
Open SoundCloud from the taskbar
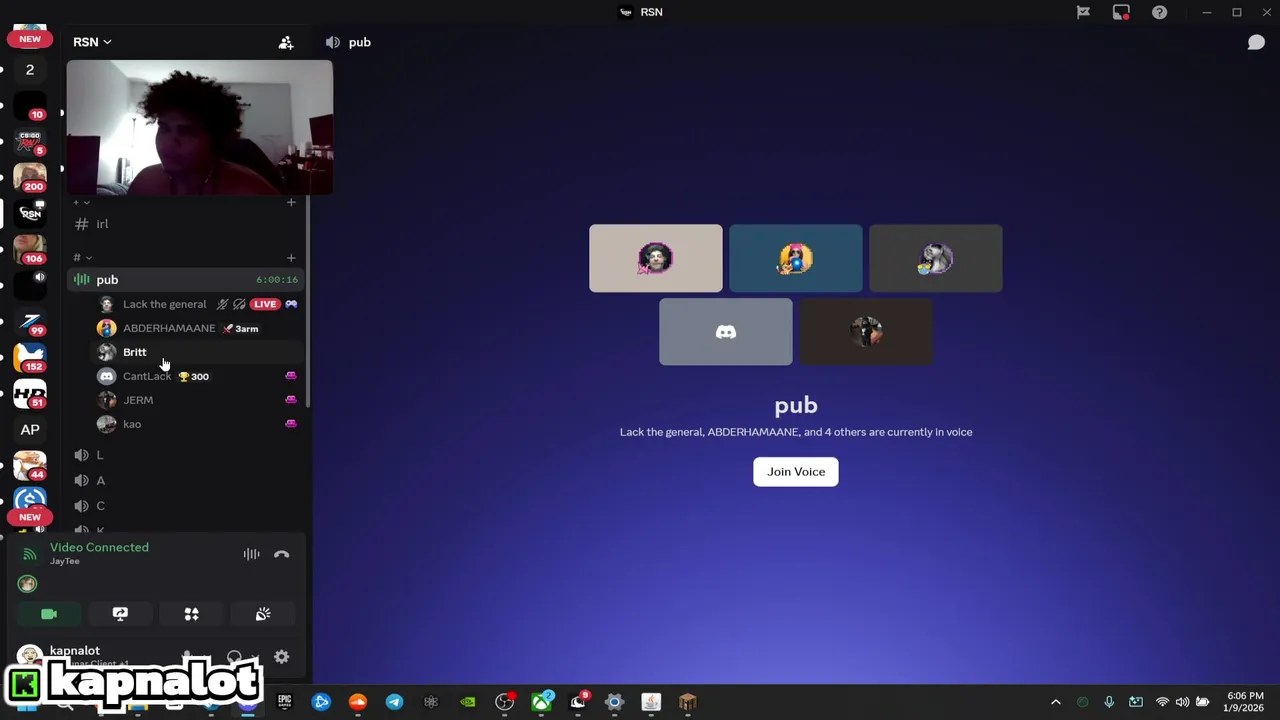[x=358, y=702]
